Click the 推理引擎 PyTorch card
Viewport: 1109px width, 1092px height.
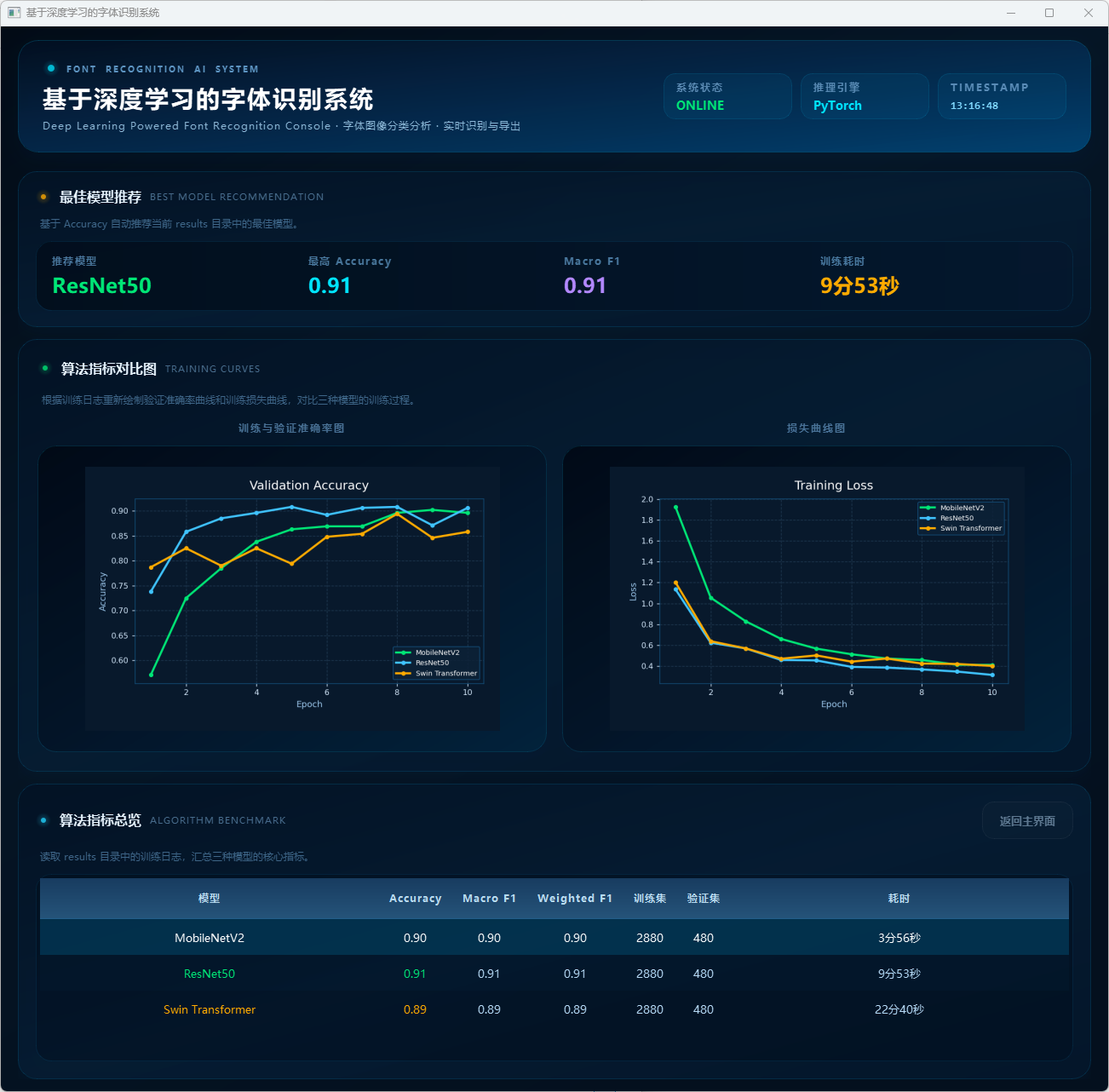coord(865,96)
